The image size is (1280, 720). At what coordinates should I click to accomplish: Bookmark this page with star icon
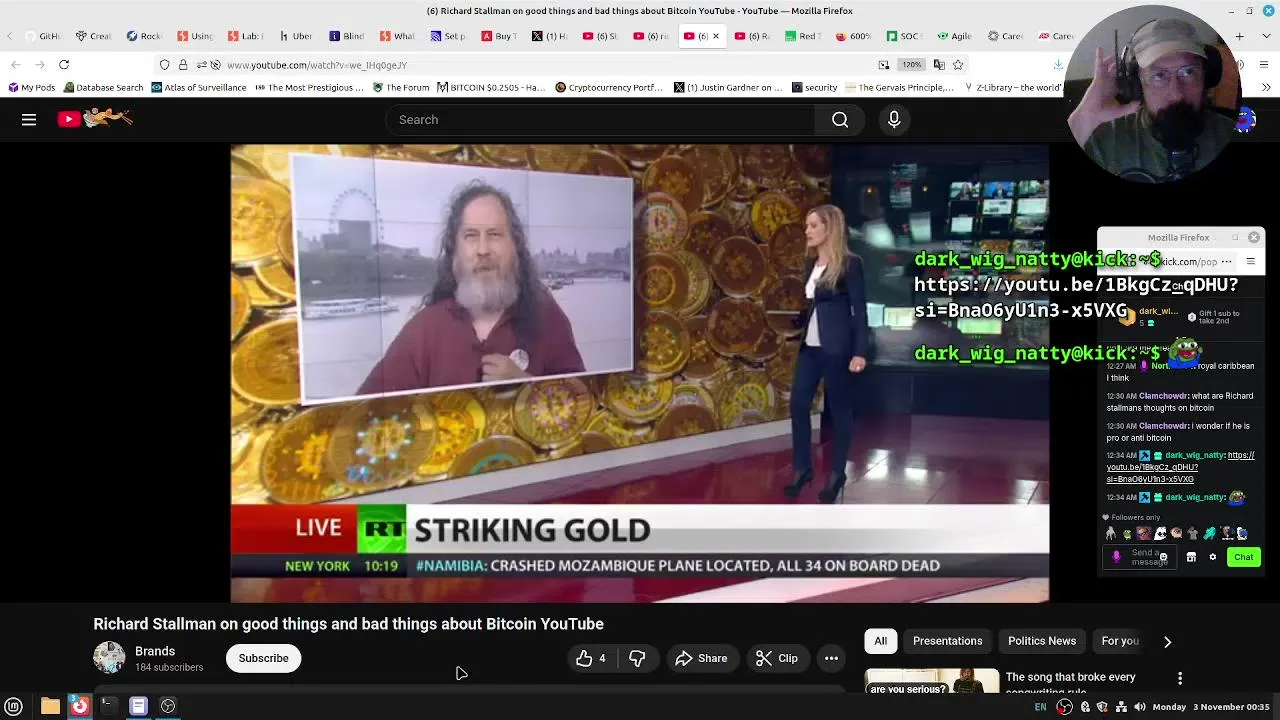click(958, 65)
